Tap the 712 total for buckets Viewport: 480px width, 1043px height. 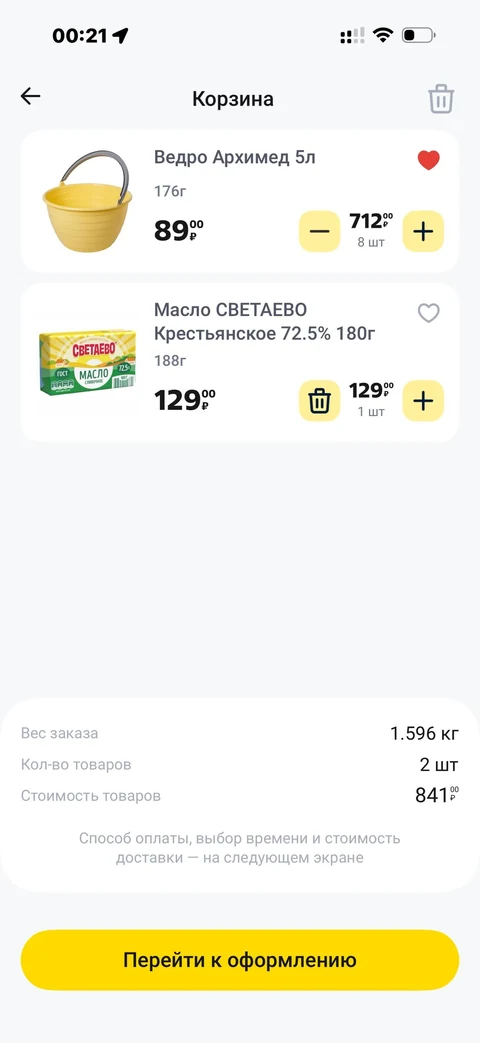point(371,222)
